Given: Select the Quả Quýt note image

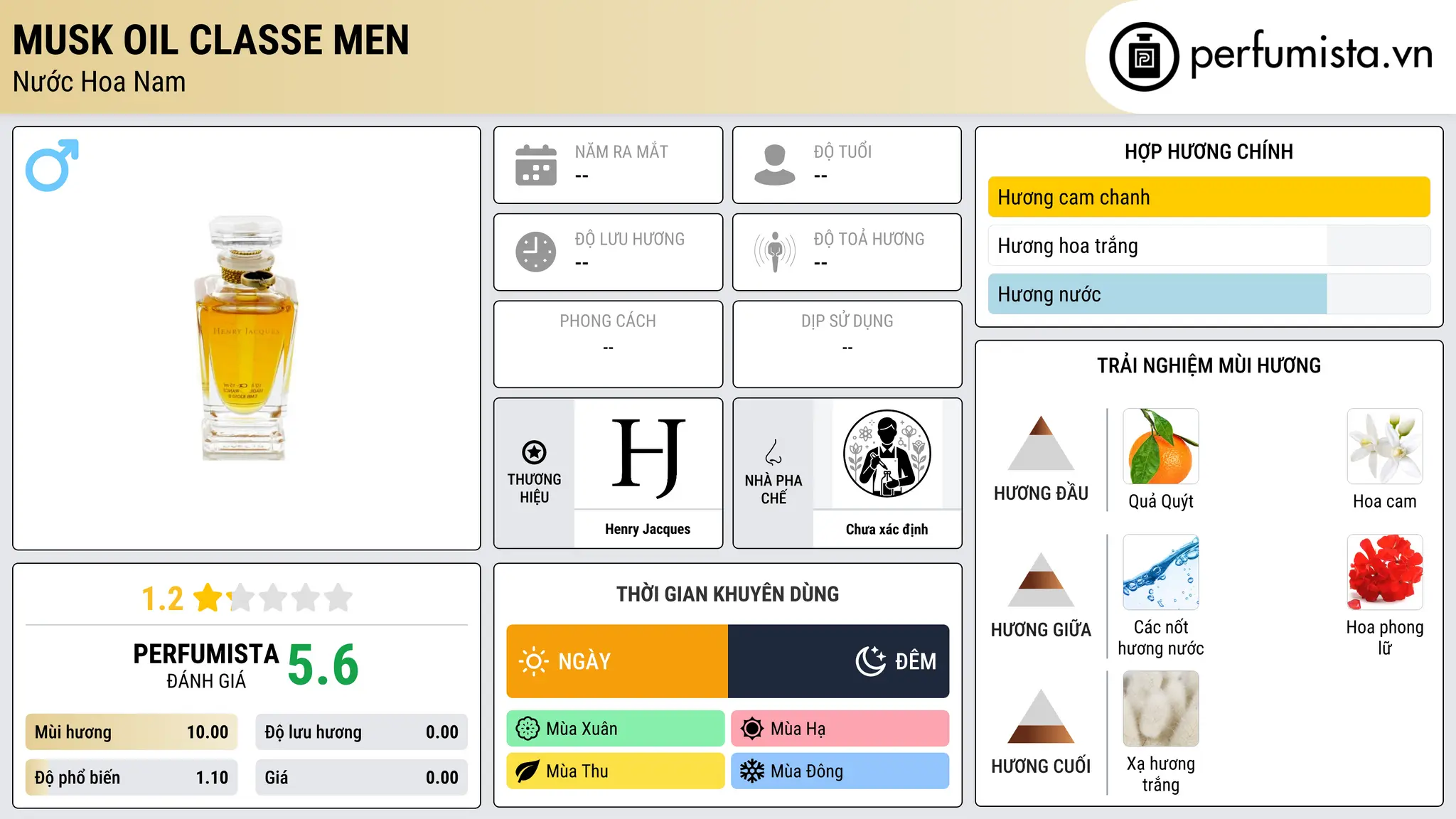Looking at the screenshot, I should (x=1161, y=446).
